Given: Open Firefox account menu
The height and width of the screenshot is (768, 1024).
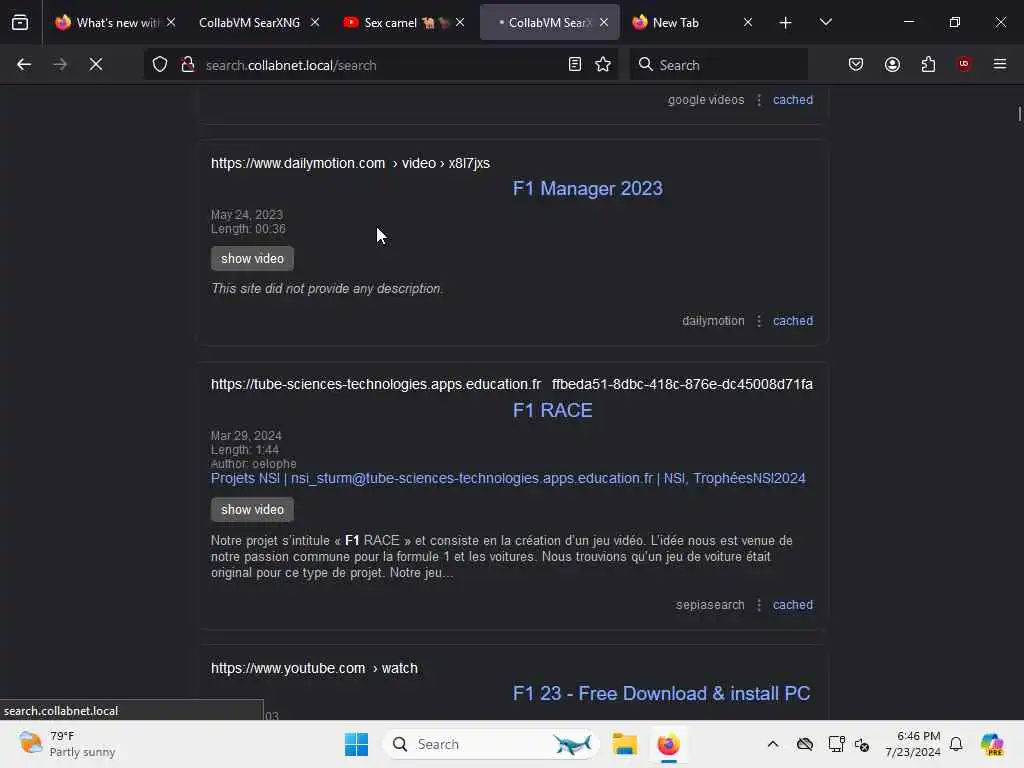Looking at the screenshot, I should (892, 64).
